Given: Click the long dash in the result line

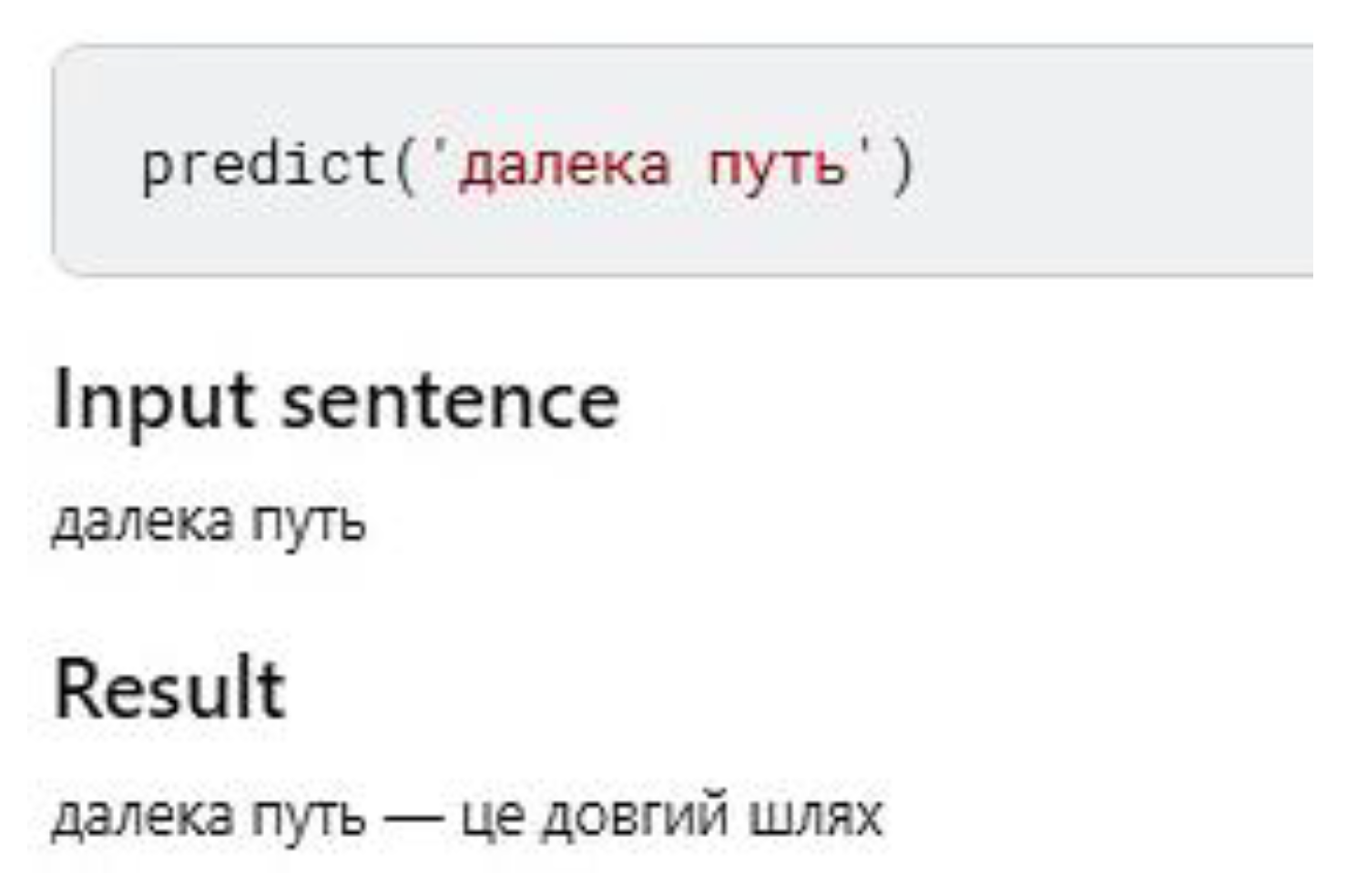Looking at the screenshot, I should (x=413, y=815).
